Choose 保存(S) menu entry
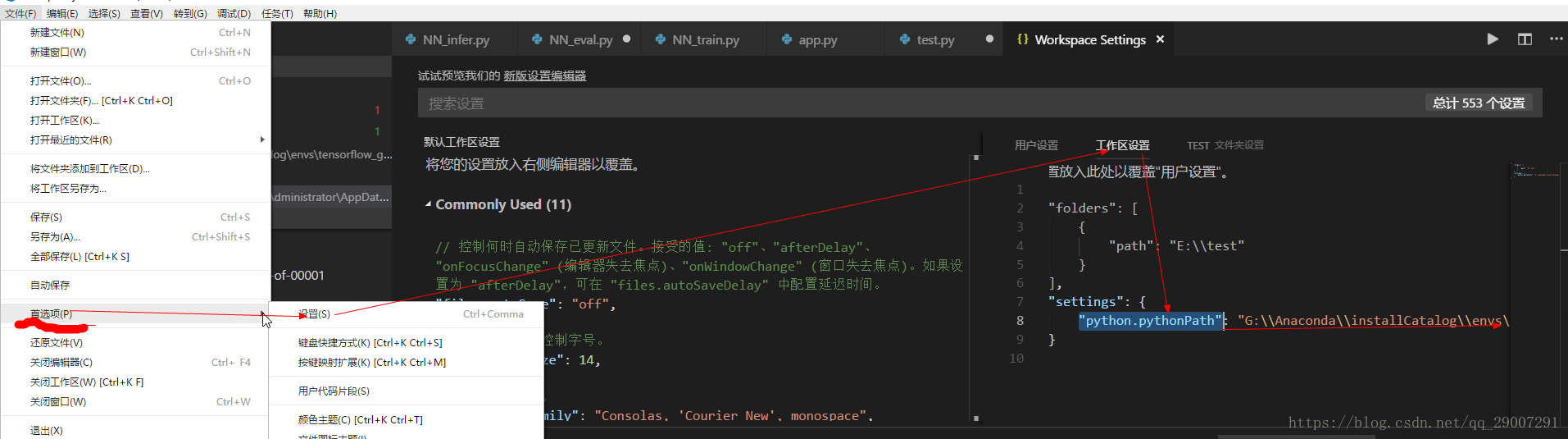 pos(136,217)
